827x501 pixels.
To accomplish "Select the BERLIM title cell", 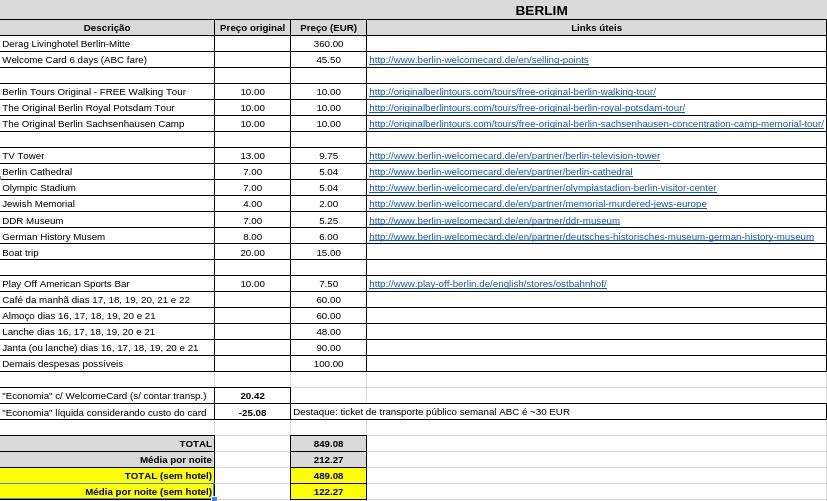I will (x=541, y=10).
